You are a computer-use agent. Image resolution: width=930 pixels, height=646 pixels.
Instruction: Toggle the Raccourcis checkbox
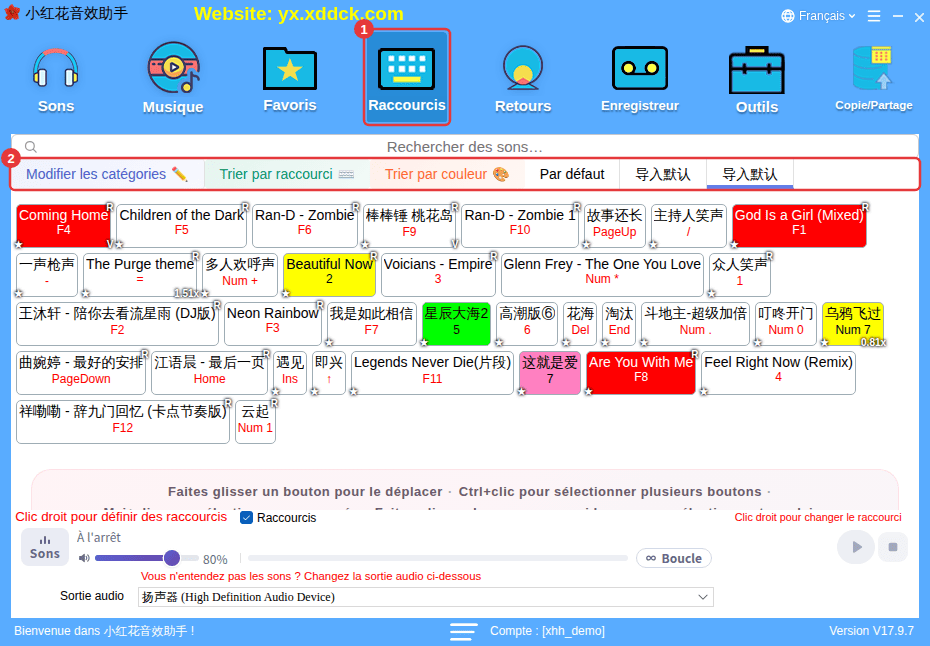(x=247, y=518)
